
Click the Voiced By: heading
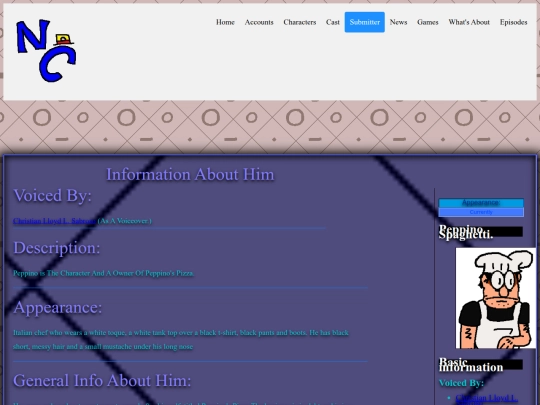coord(52,195)
